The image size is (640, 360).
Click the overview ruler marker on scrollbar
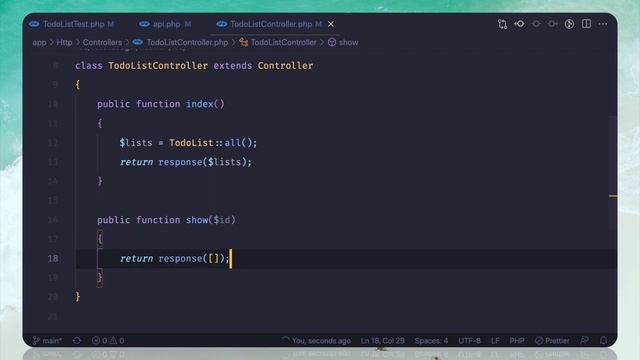[x=613, y=196]
